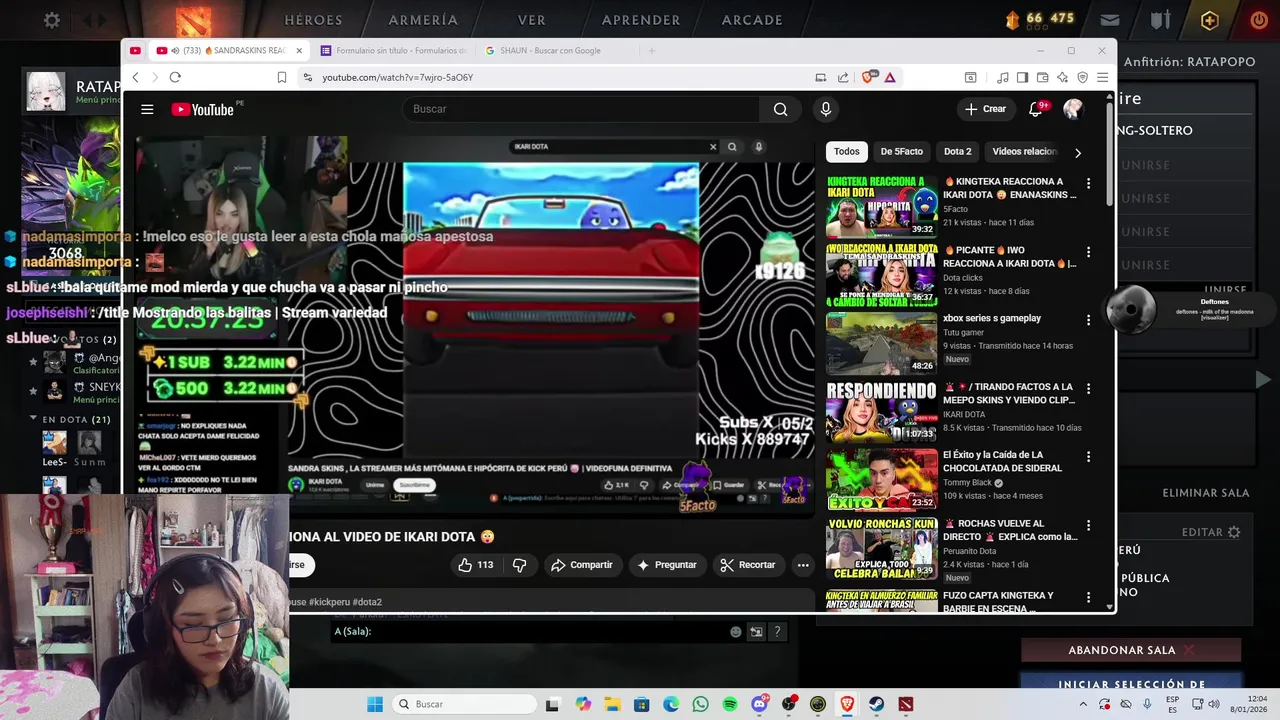Screen dimensions: 1280x720
Task: Go back in the browser
Action: pyautogui.click(x=135, y=77)
